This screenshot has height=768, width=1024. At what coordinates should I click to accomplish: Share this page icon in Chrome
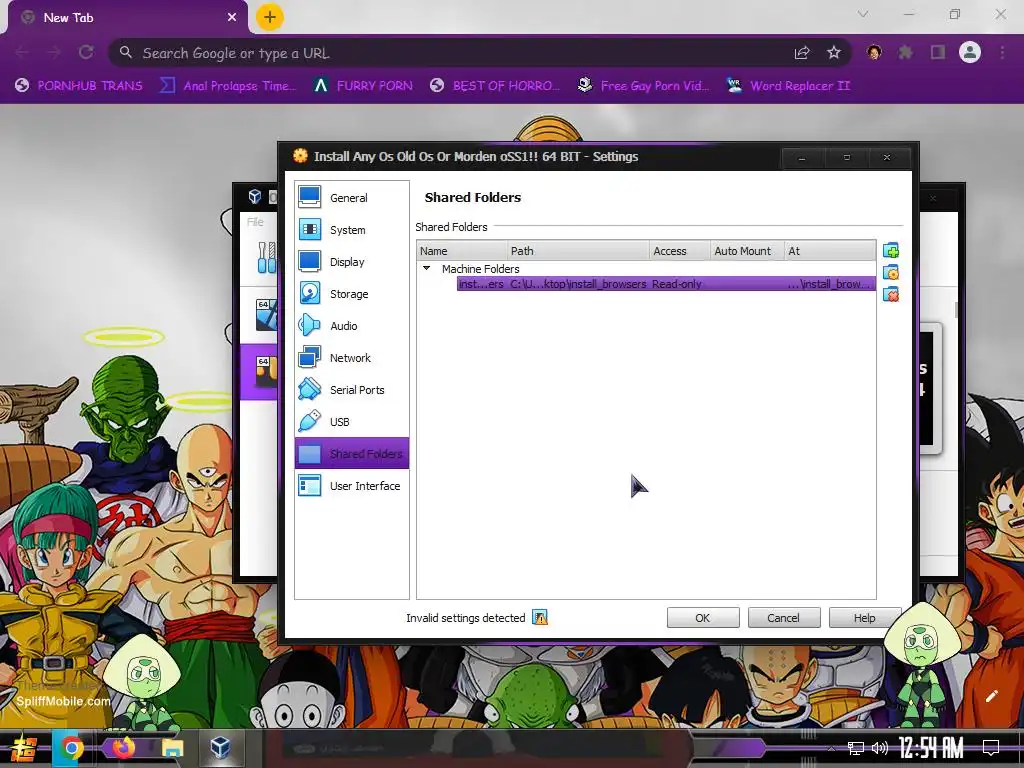point(802,53)
